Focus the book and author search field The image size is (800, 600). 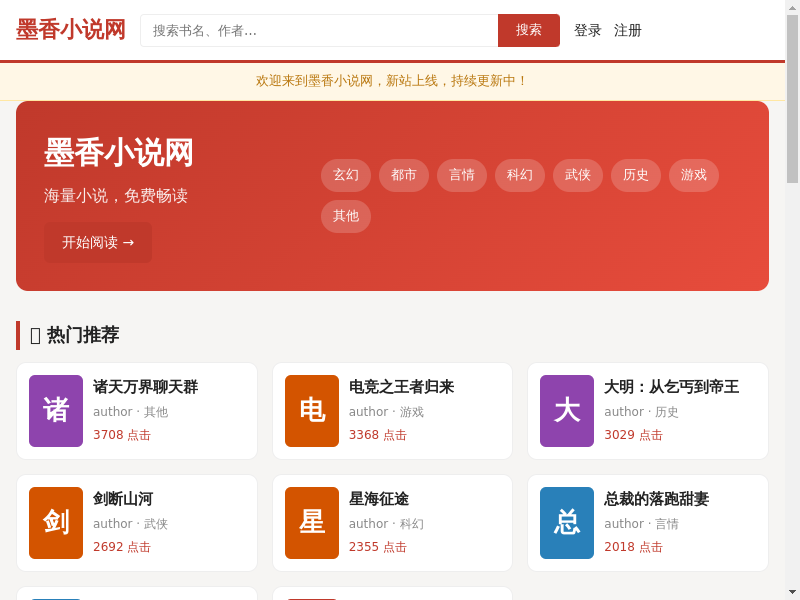[x=319, y=31]
